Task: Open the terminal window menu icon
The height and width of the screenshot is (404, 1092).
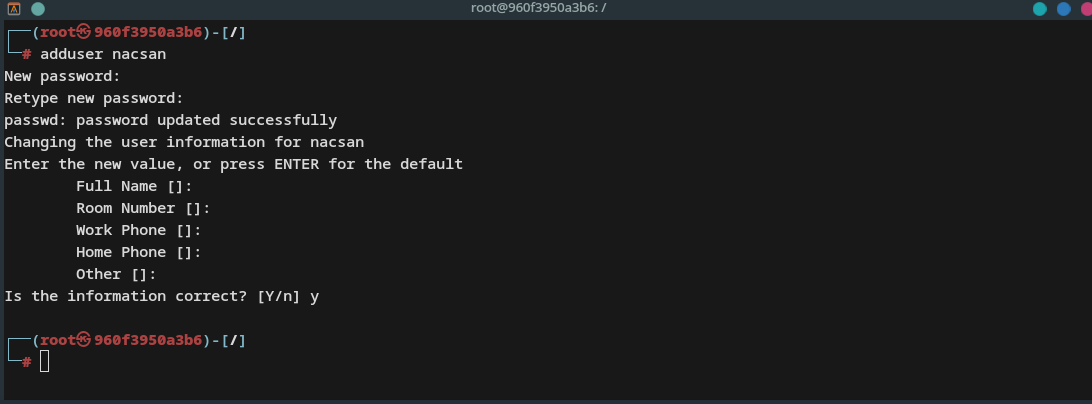Action: click(14, 9)
